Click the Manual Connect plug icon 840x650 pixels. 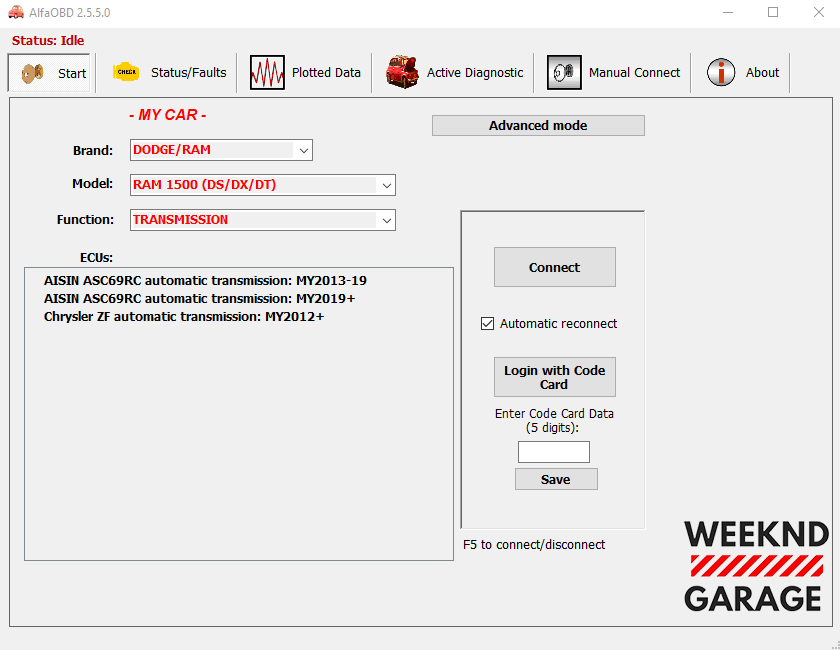coord(564,72)
